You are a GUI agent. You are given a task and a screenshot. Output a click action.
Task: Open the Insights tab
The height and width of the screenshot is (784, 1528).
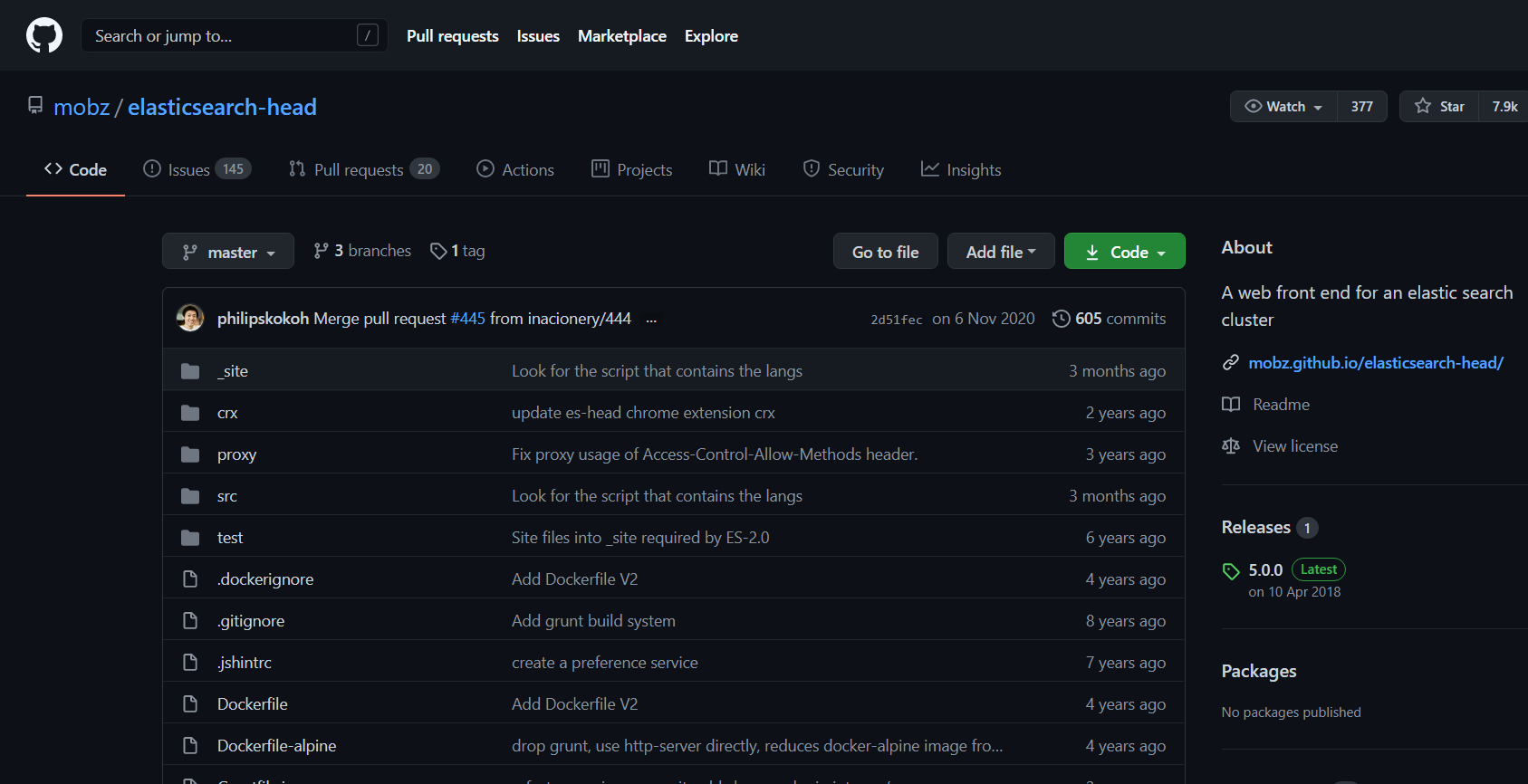(961, 170)
